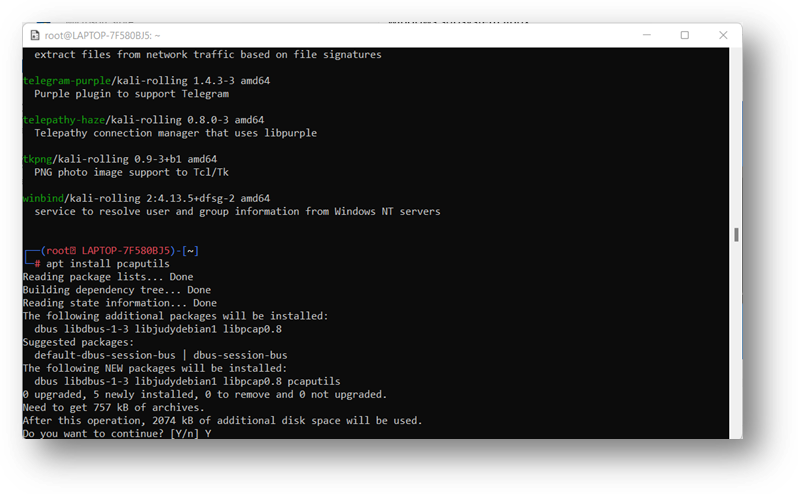Click the terminal icon in the title bar
The height and width of the screenshot is (494, 798).
click(x=34, y=35)
